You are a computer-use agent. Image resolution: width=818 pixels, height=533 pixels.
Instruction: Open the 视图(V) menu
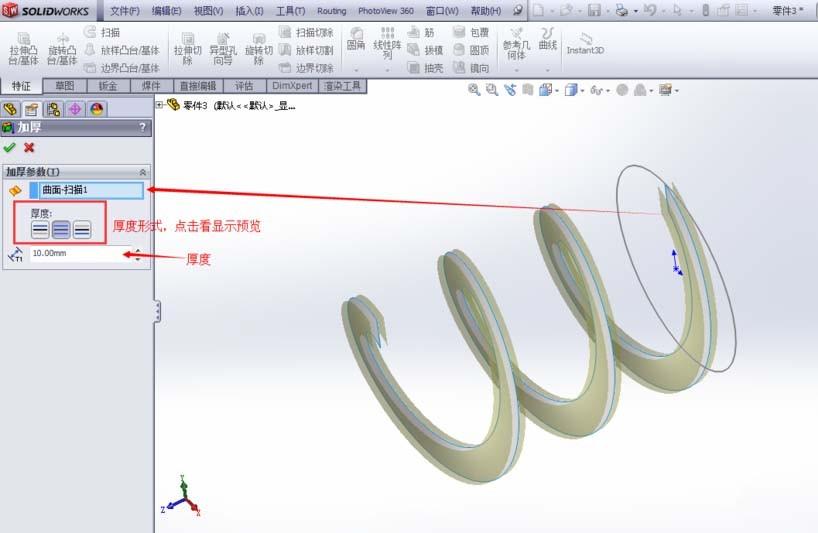click(x=208, y=10)
